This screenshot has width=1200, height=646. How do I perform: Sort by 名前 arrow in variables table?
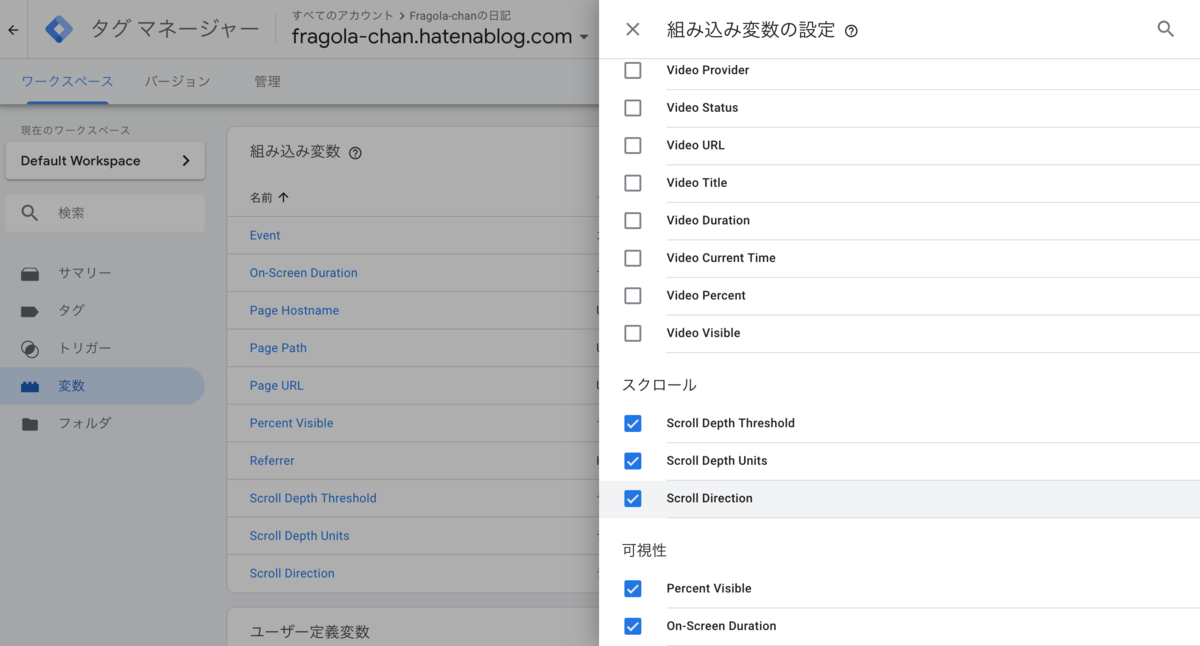coord(284,198)
